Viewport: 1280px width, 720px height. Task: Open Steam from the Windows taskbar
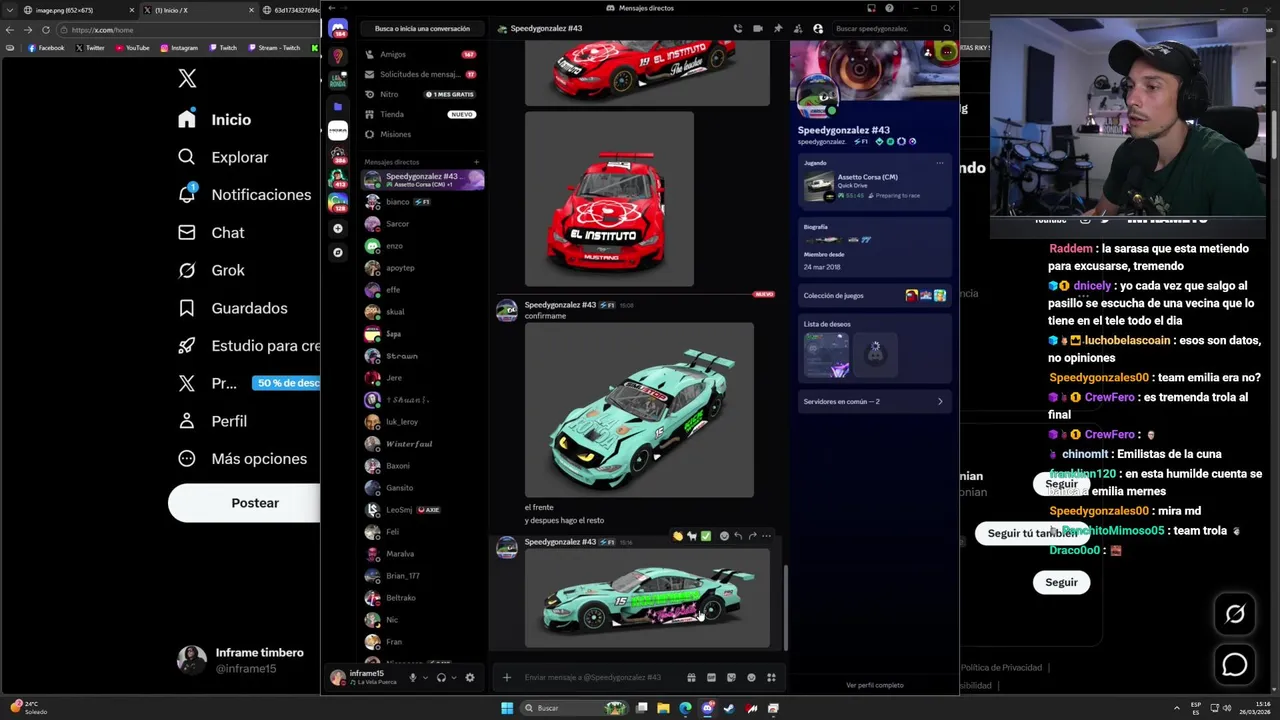pyautogui.click(x=729, y=708)
